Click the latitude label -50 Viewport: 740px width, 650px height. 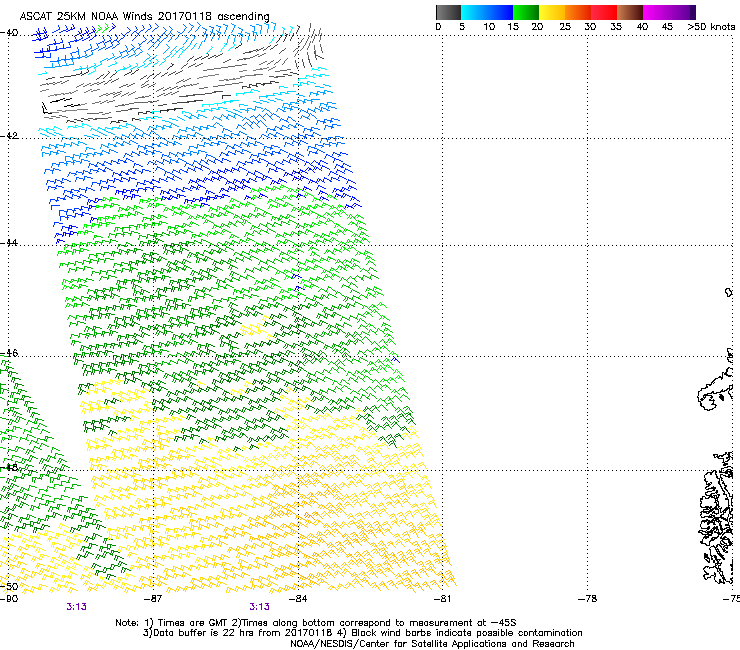(9, 586)
